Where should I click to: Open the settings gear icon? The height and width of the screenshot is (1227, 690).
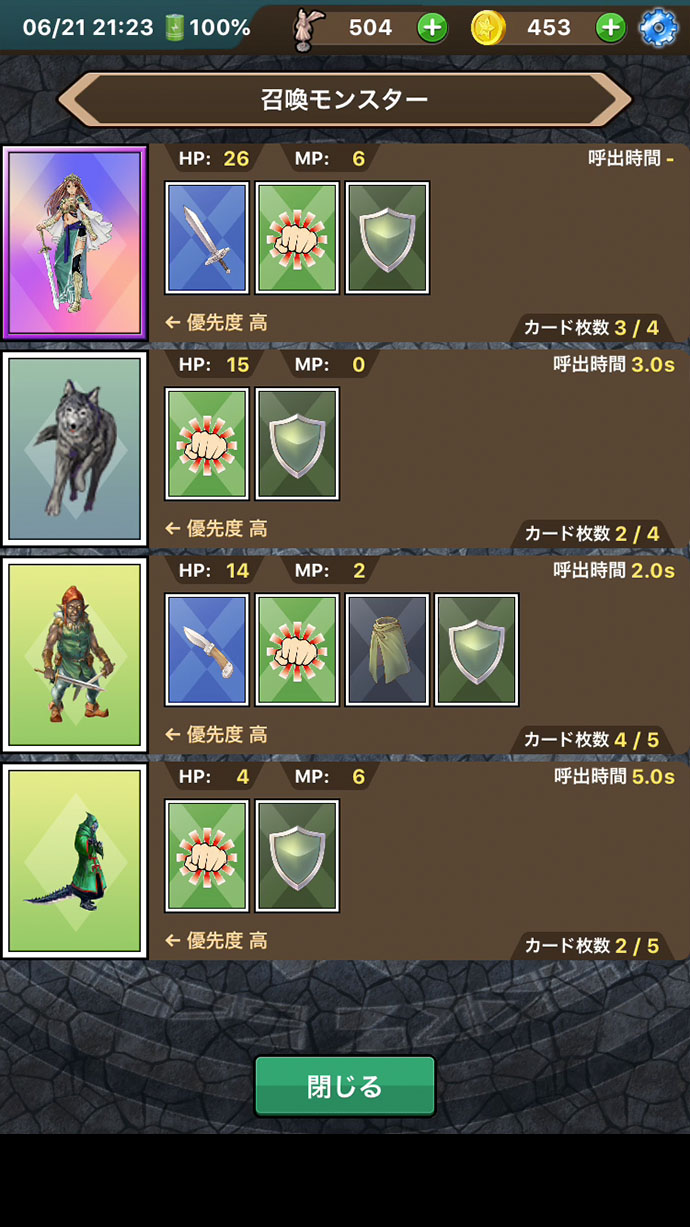click(x=658, y=27)
